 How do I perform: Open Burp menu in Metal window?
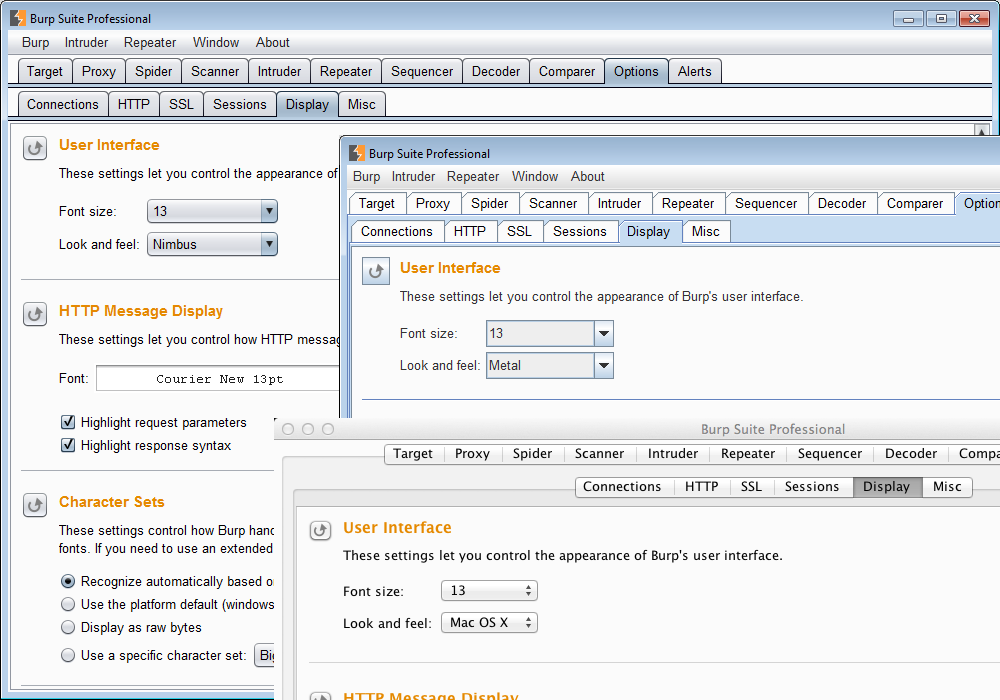point(367,177)
